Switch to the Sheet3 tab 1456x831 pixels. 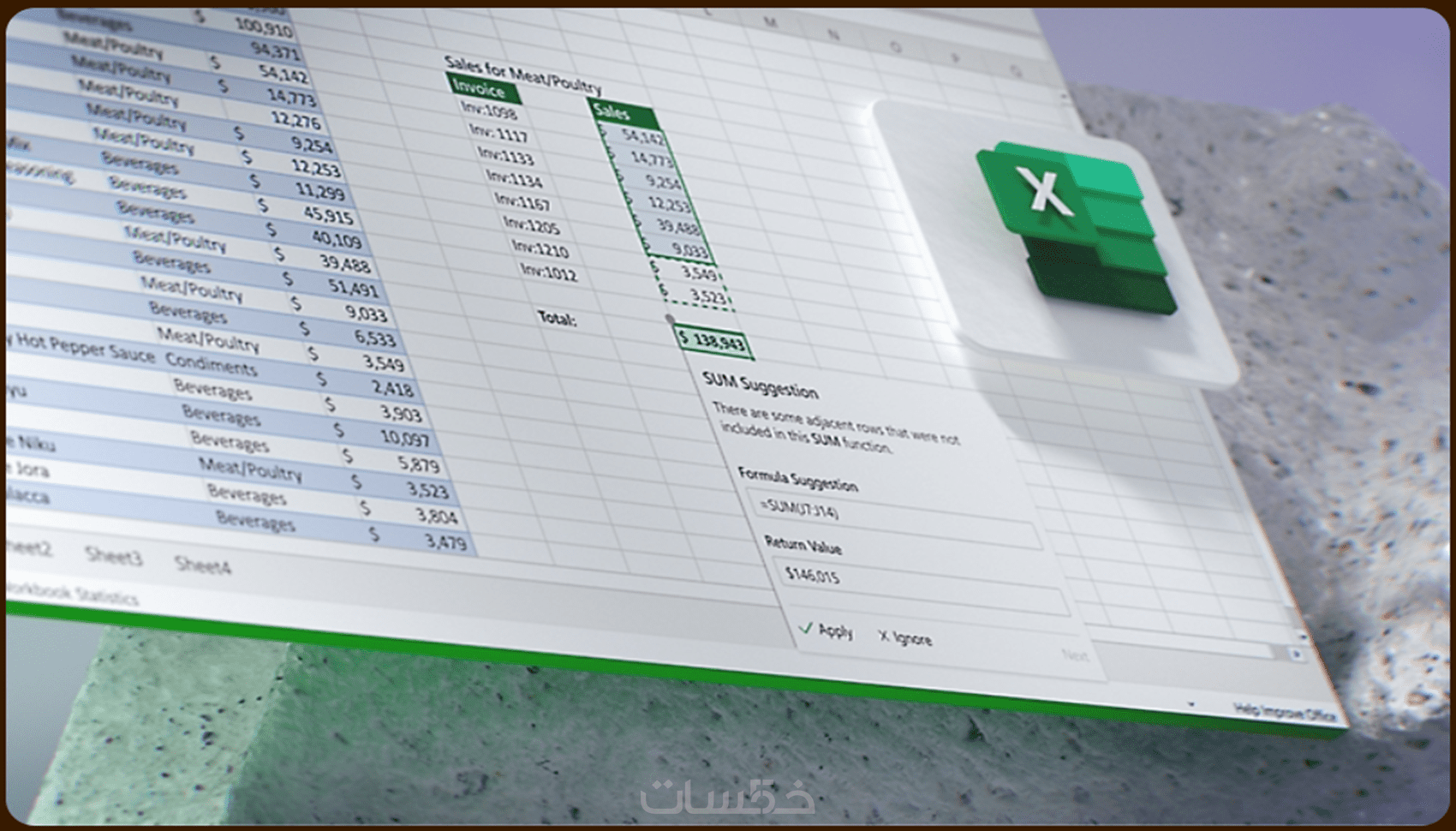114,556
